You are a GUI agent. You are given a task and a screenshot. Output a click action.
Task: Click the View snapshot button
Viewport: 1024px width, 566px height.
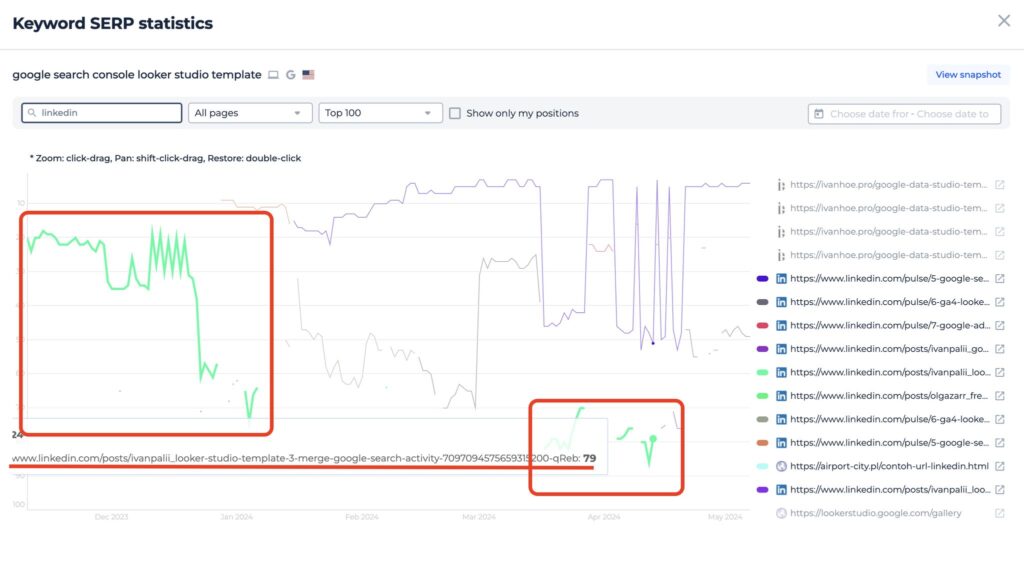pyautogui.click(x=968, y=74)
